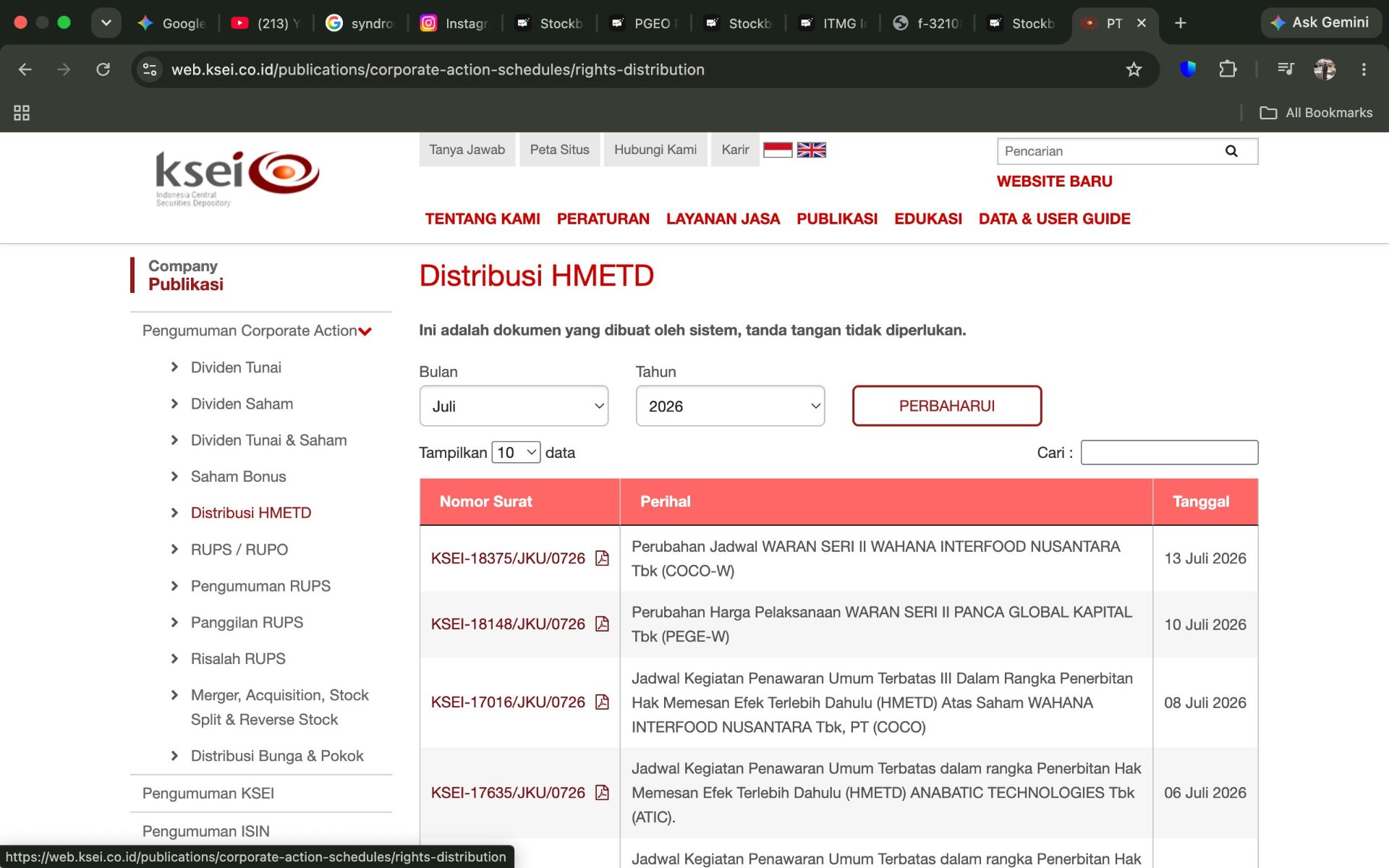Viewport: 1389px width, 868px height.
Task: Open the tab search dropdown arrow
Action: tap(106, 23)
